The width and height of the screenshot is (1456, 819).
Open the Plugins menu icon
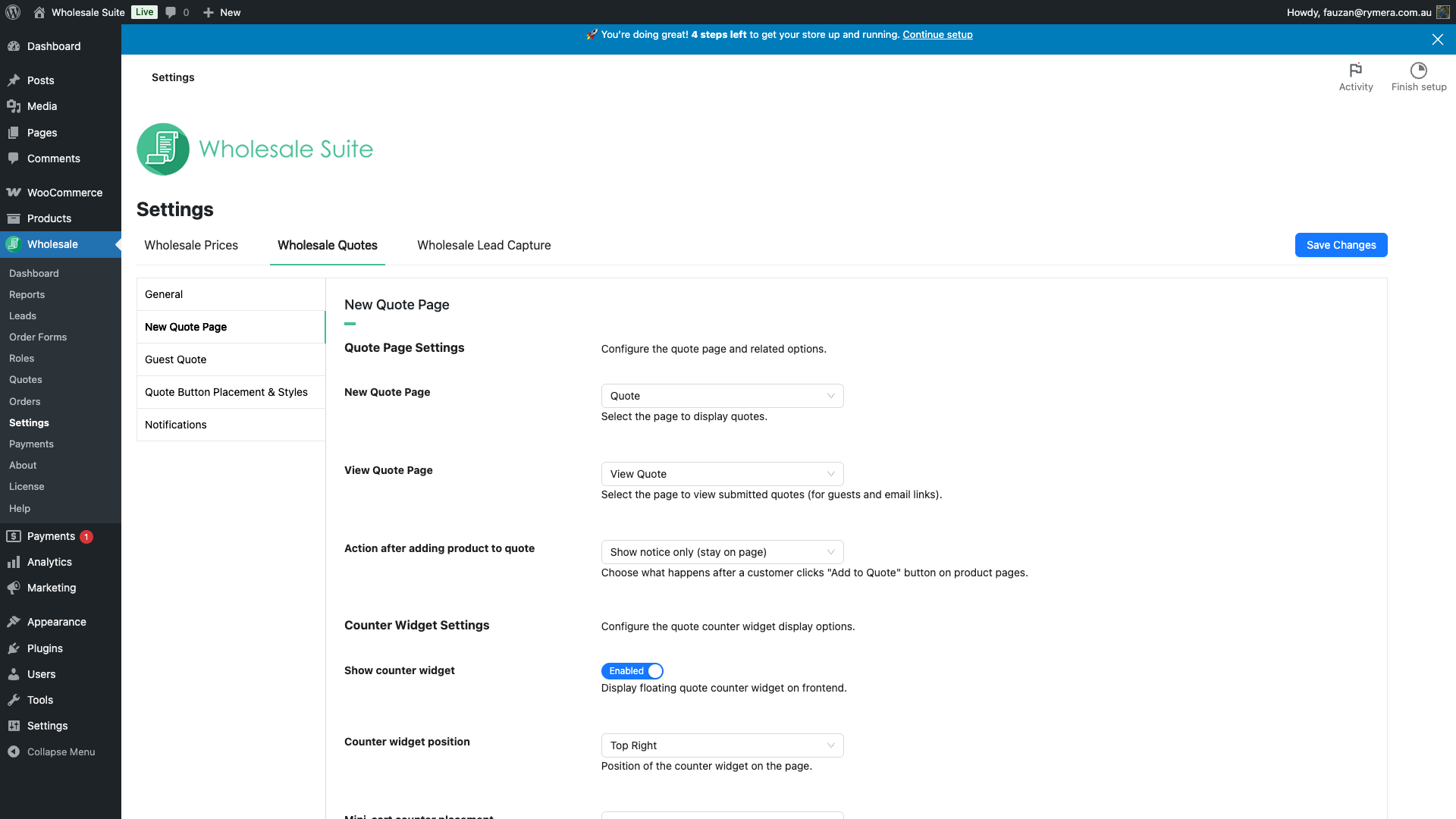pyautogui.click(x=14, y=648)
